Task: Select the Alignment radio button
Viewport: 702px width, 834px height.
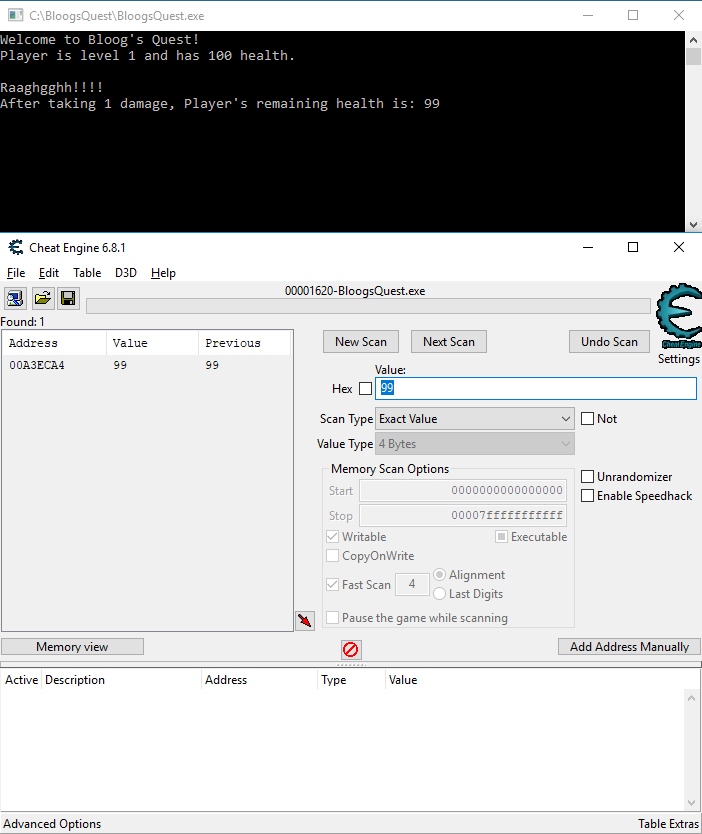Action: [439, 575]
